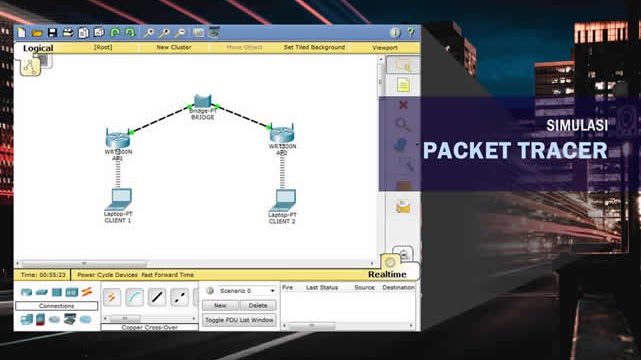Choose the Security device category

[x=40, y=319]
